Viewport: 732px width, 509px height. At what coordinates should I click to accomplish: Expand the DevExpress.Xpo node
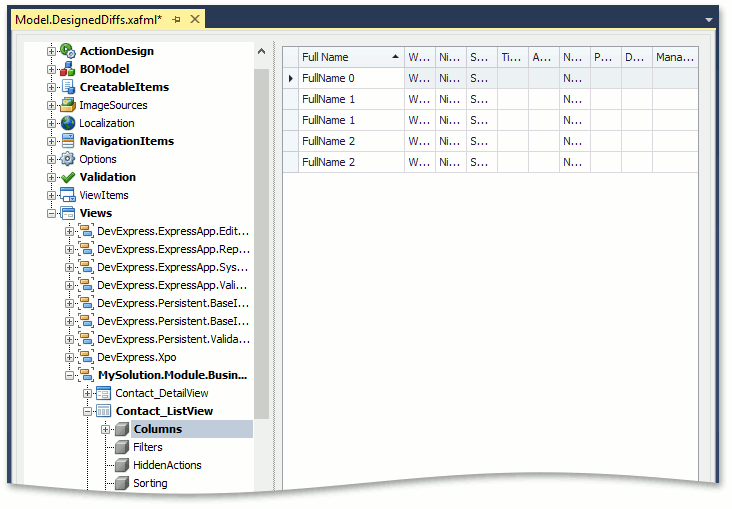tap(69, 358)
